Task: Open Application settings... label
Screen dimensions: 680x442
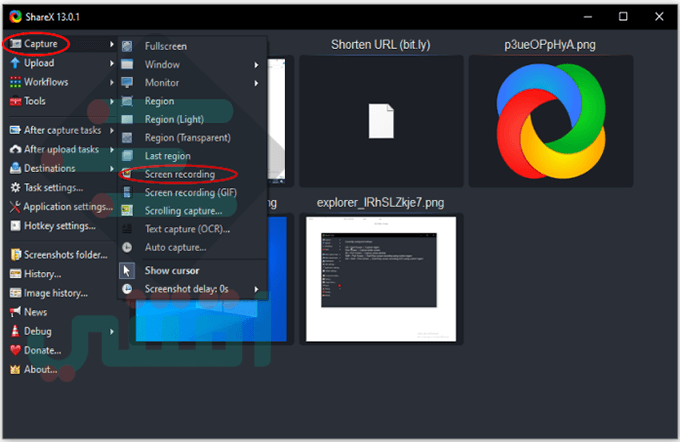Action: click(68, 207)
